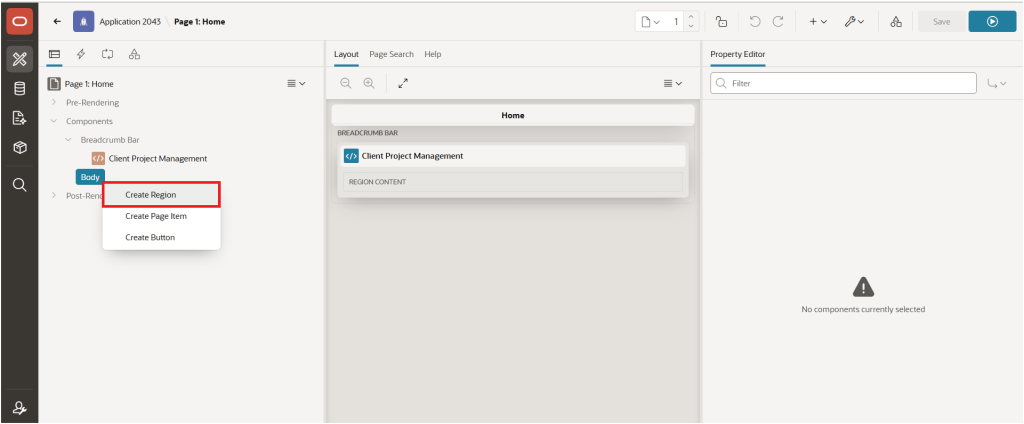
Task: Run the page with play button
Action: coord(992,22)
